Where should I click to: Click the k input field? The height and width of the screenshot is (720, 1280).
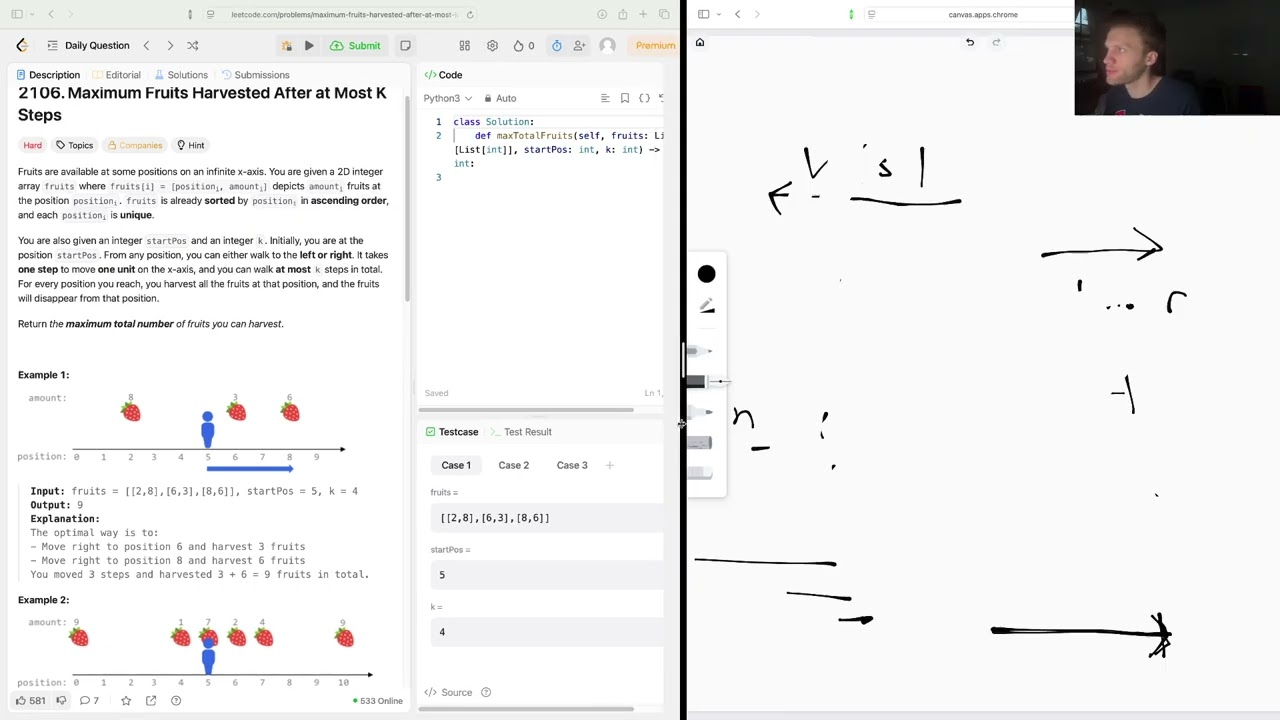(x=547, y=632)
